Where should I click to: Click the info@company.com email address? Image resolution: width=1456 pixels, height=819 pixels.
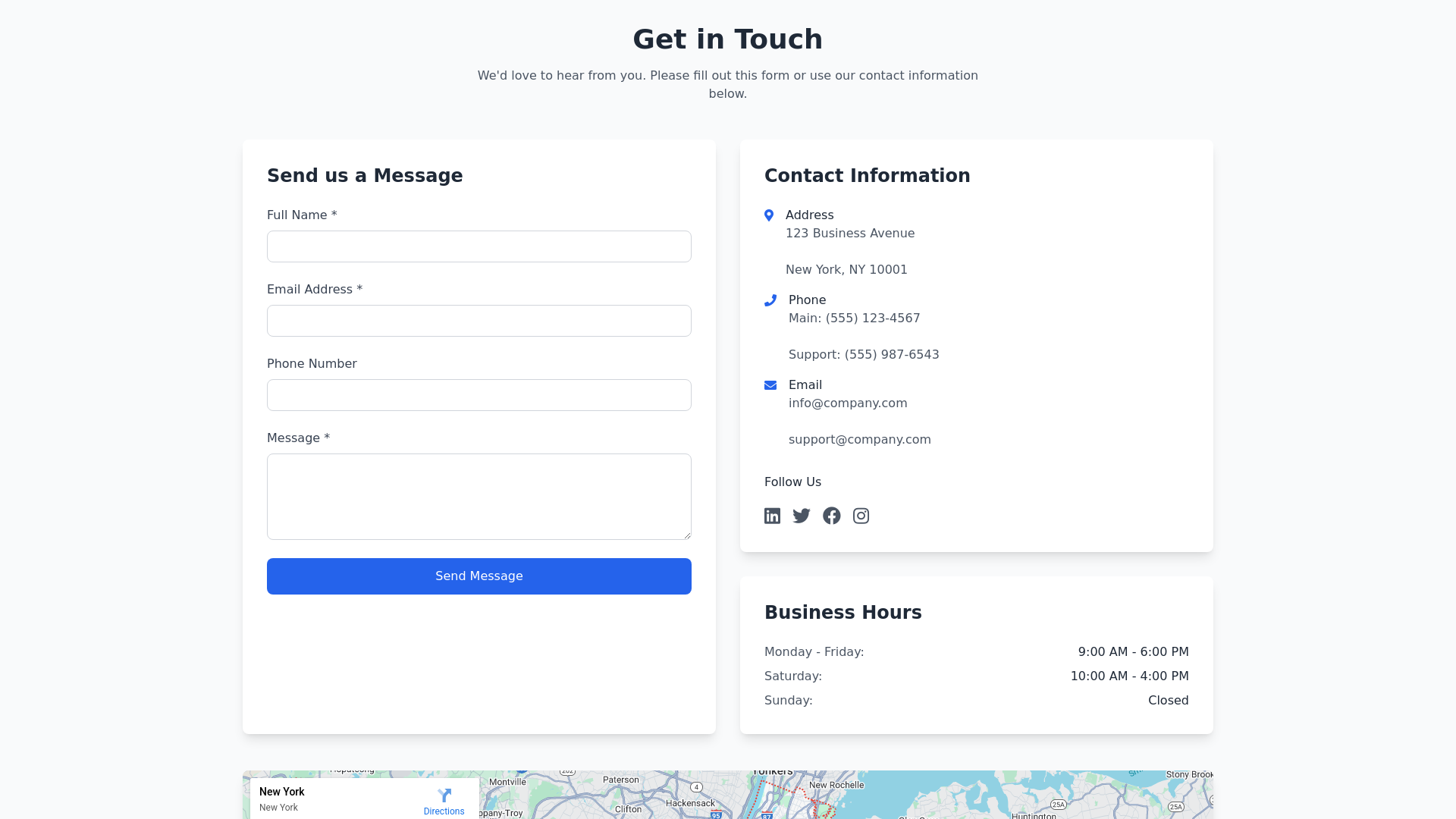(x=848, y=403)
